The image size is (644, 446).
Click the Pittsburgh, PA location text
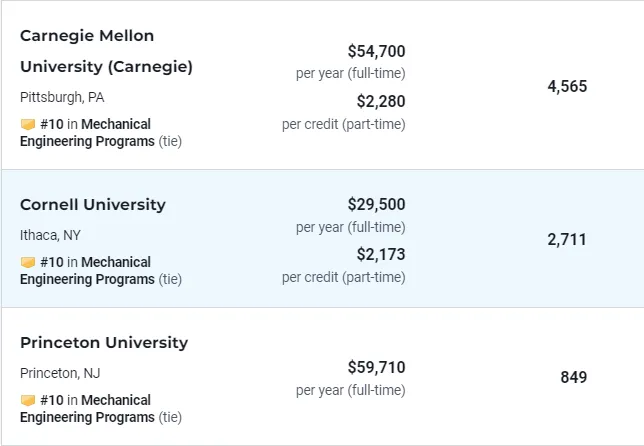coord(62,98)
